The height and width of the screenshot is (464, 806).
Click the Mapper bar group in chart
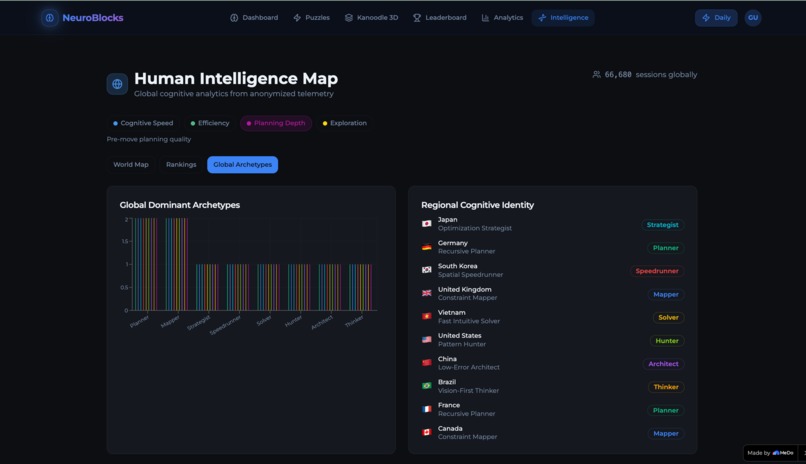(176, 264)
